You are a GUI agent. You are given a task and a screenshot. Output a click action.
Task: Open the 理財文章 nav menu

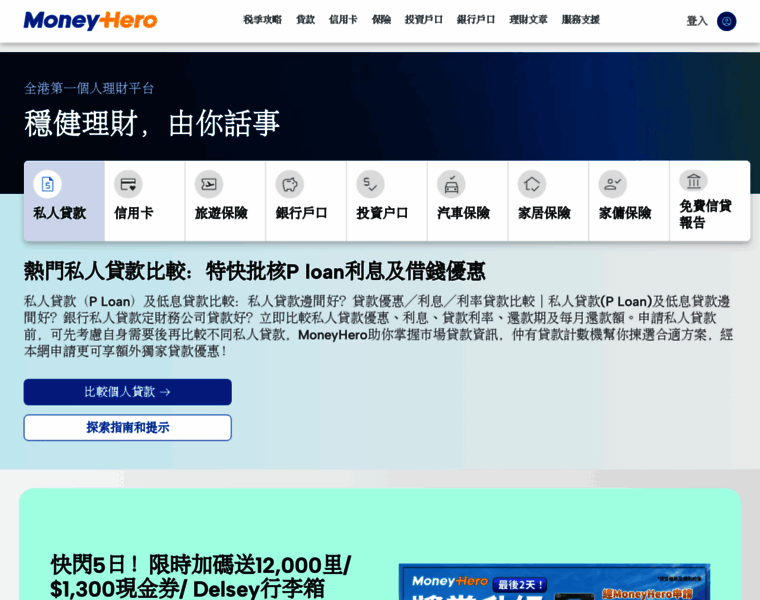coord(528,20)
